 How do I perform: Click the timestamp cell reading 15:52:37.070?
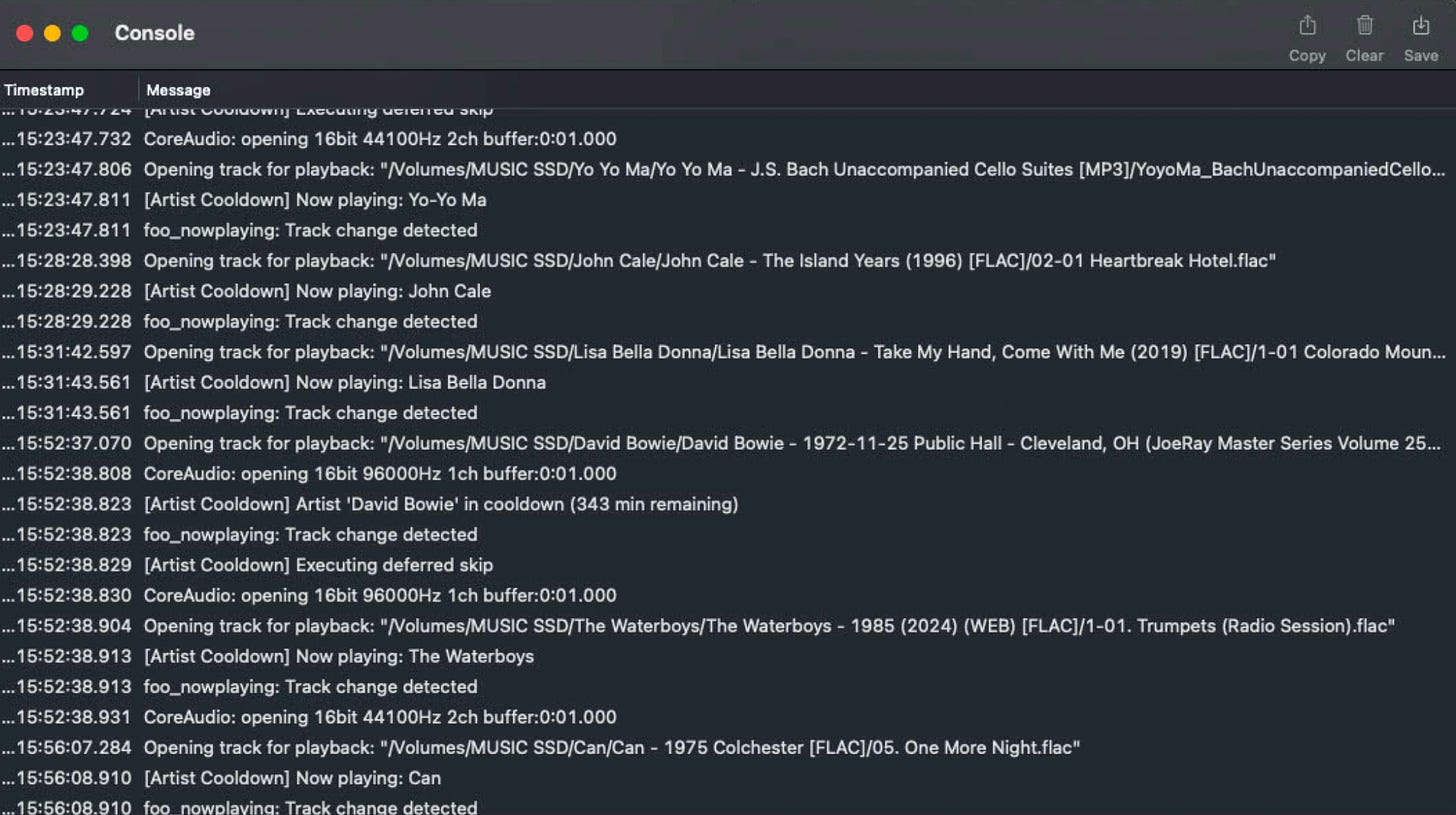pos(66,443)
